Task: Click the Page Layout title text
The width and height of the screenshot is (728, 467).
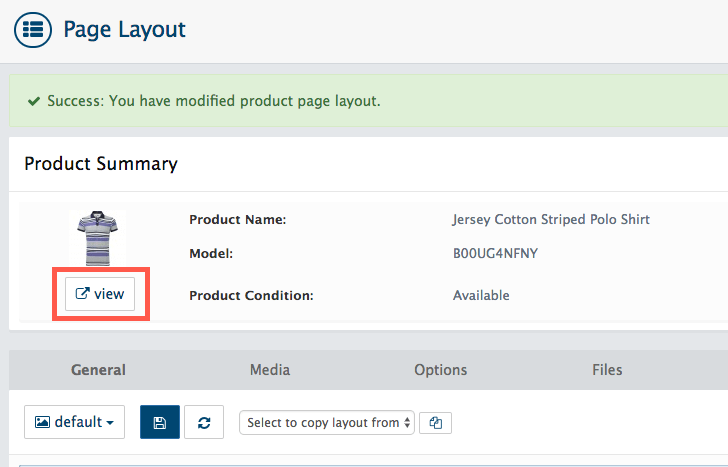Action: [124, 29]
